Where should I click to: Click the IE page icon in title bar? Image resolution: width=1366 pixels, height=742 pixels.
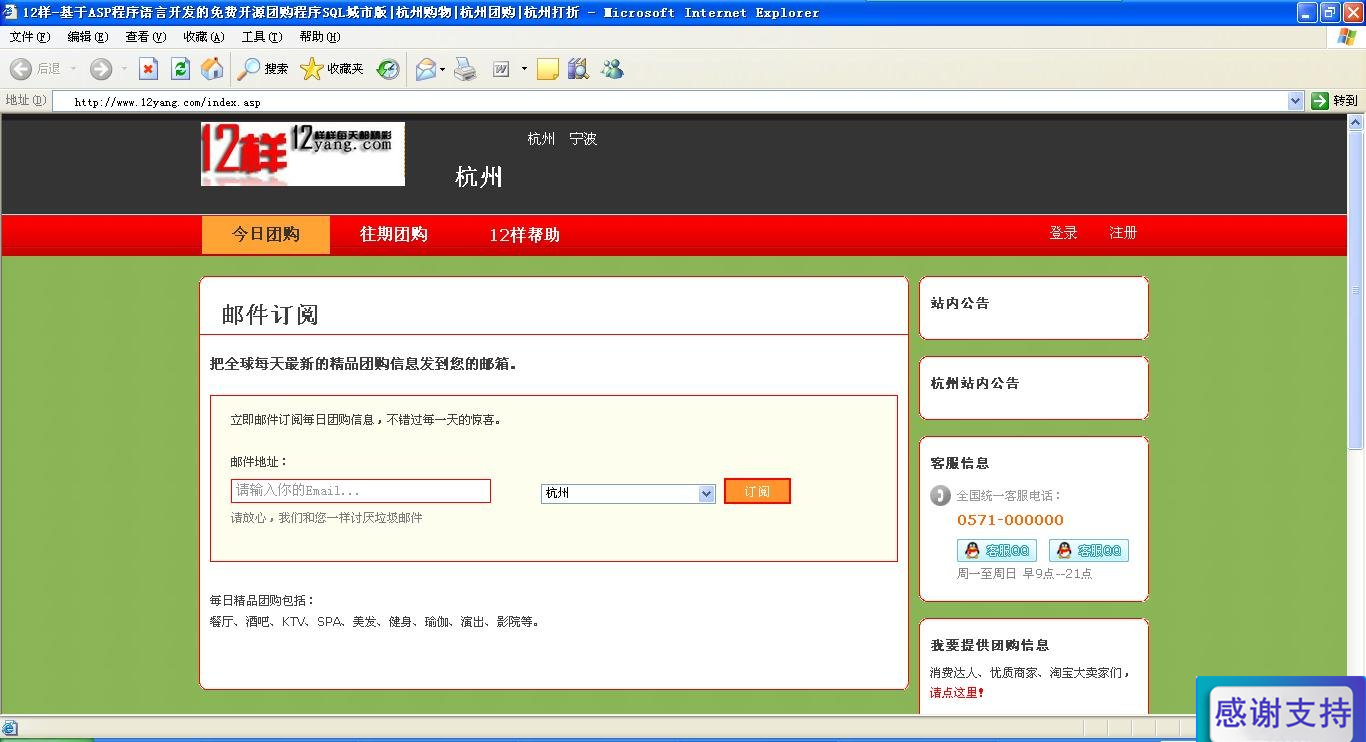point(11,12)
